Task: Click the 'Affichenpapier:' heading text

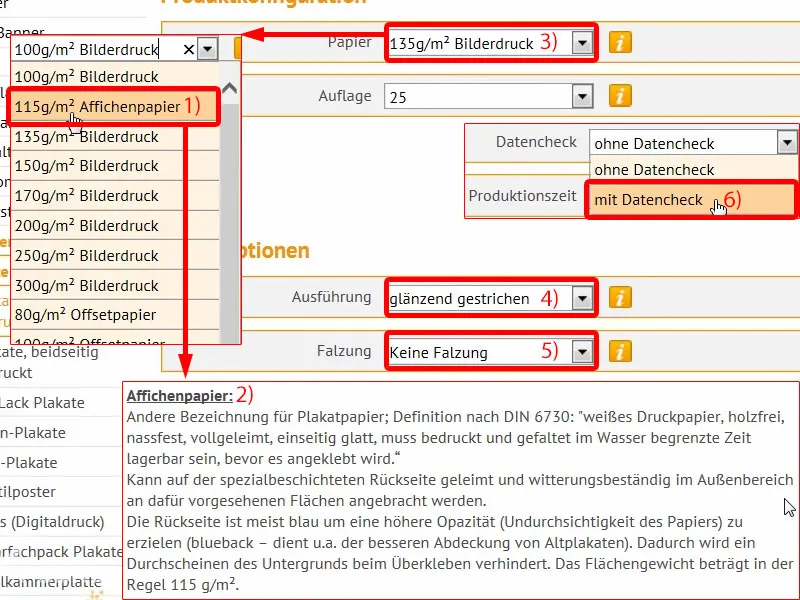Action: tap(180, 396)
